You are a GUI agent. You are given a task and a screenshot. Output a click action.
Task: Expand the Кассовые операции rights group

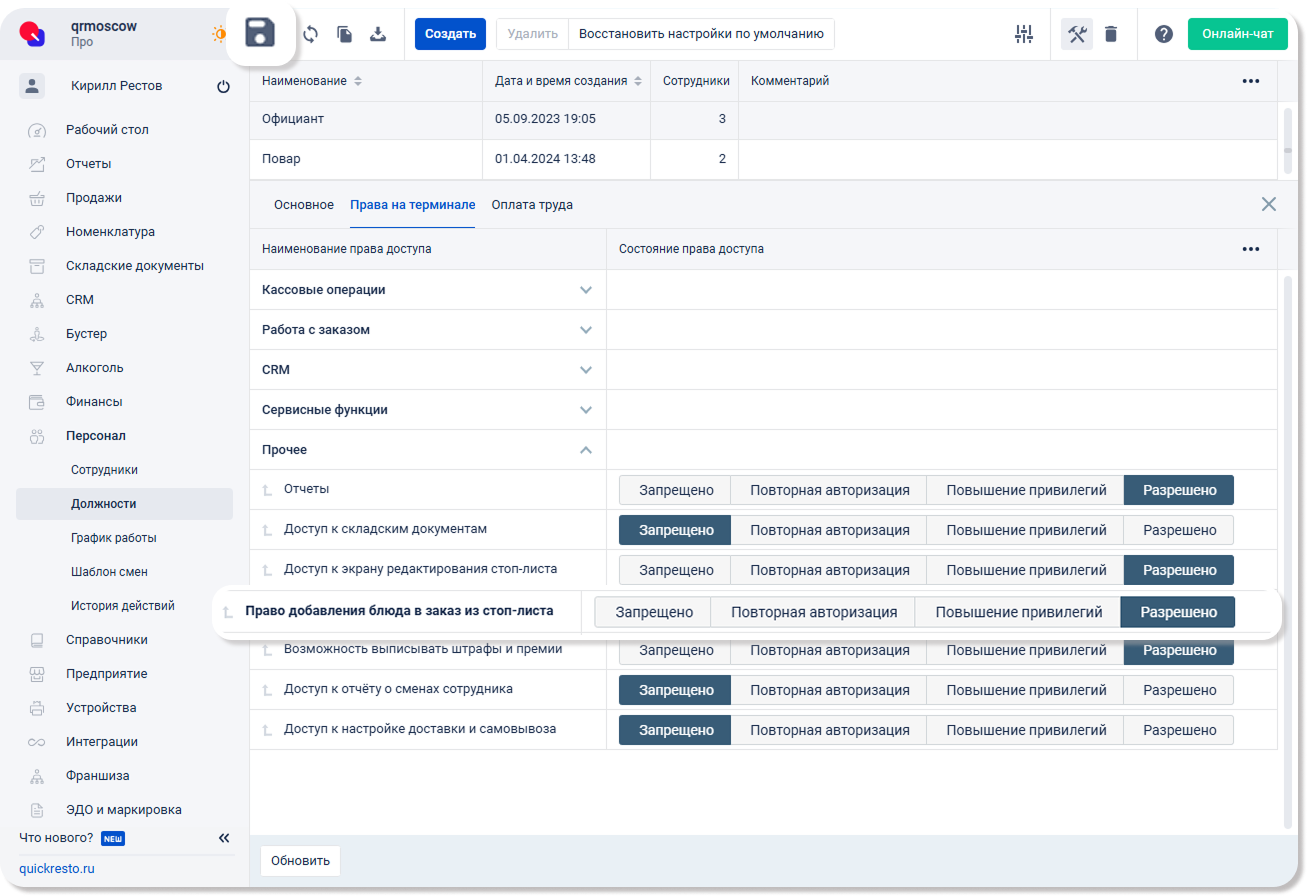pyautogui.click(x=586, y=290)
